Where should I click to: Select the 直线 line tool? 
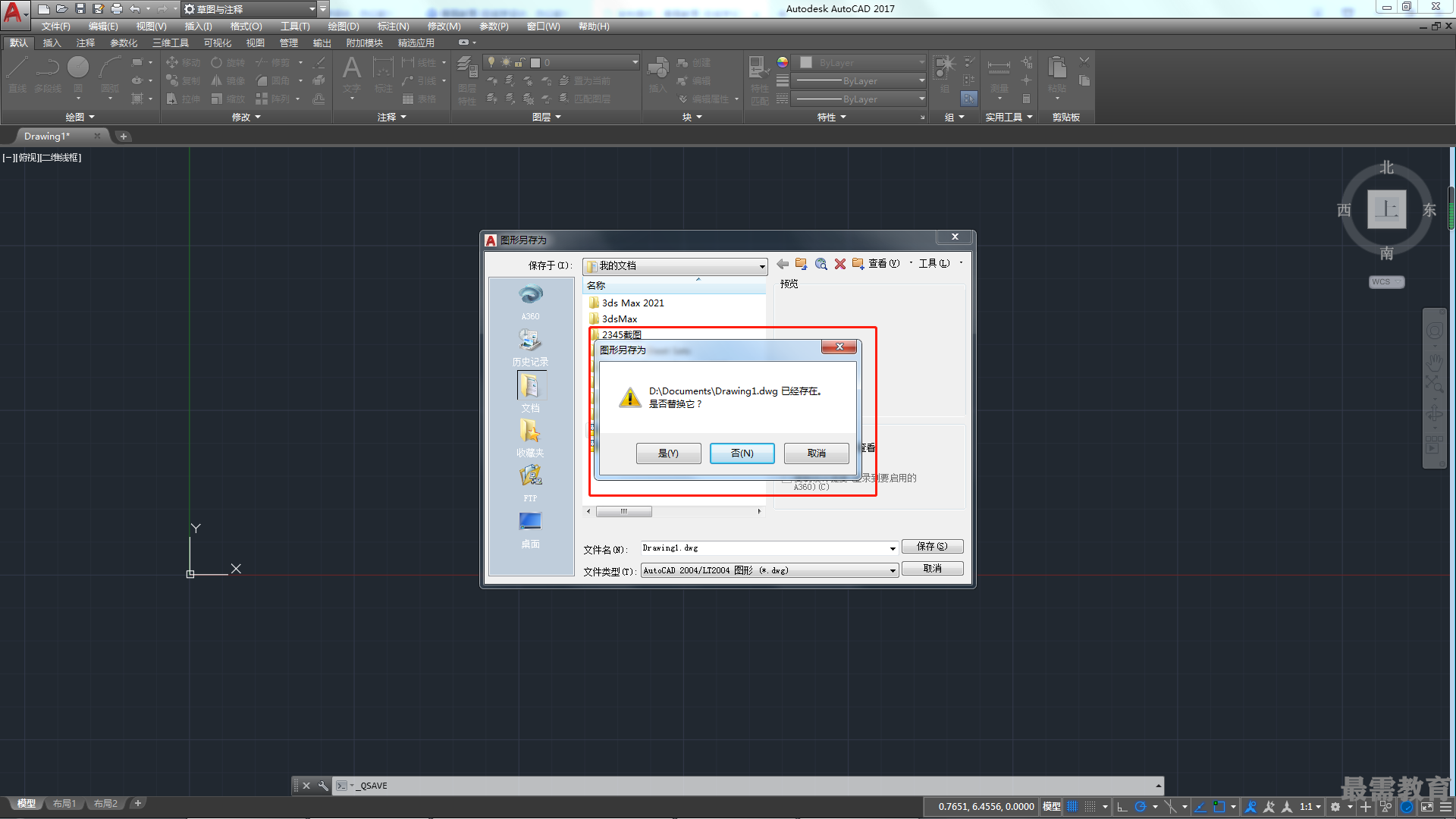click(17, 74)
